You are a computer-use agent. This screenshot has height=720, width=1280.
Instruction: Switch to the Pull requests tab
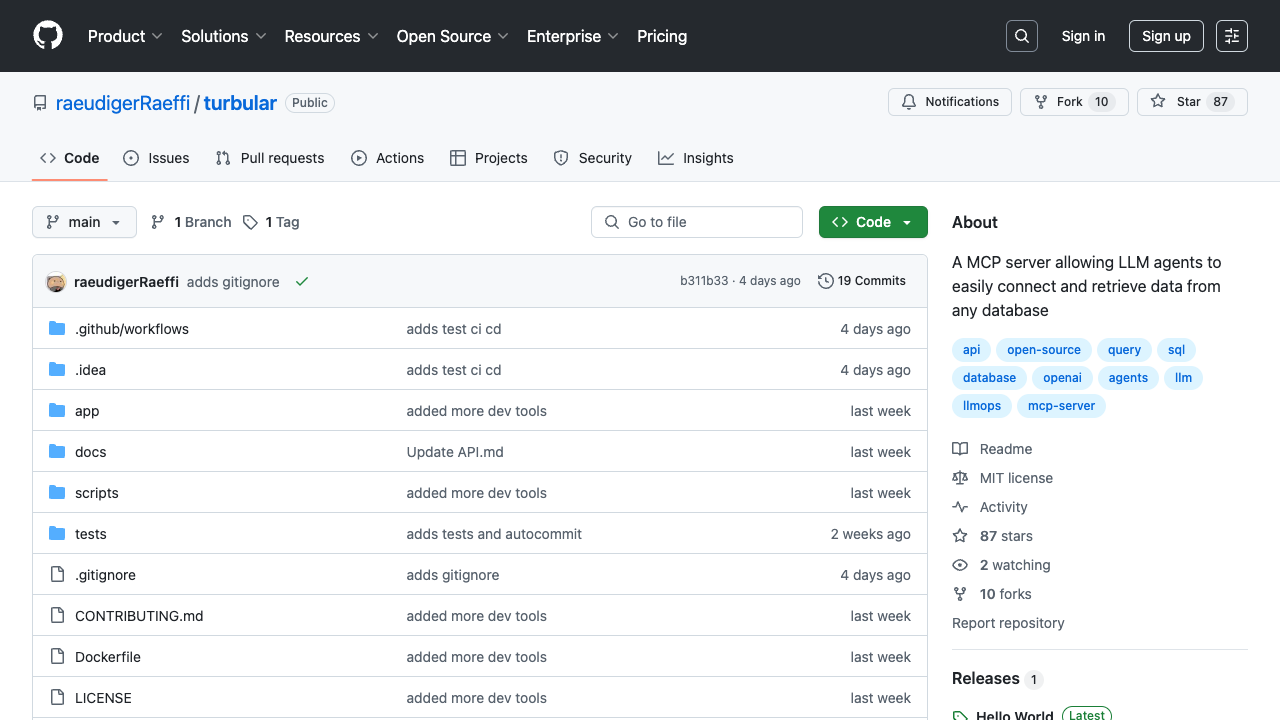pyautogui.click(x=270, y=158)
